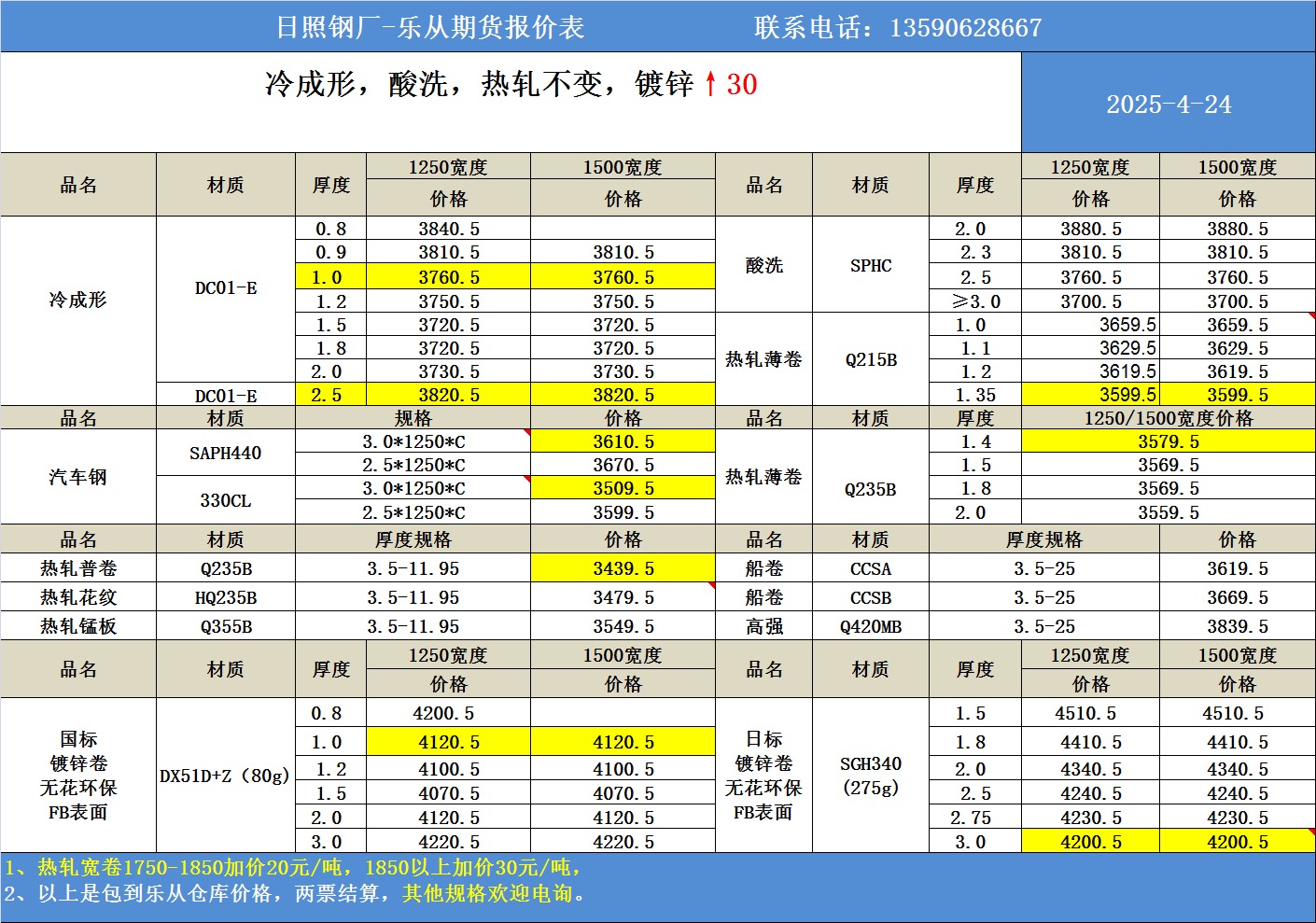The width and height of the screenshot is (1316, 923).
Task: Select the 汽车钢 product cell
Action: coord(78,477)
